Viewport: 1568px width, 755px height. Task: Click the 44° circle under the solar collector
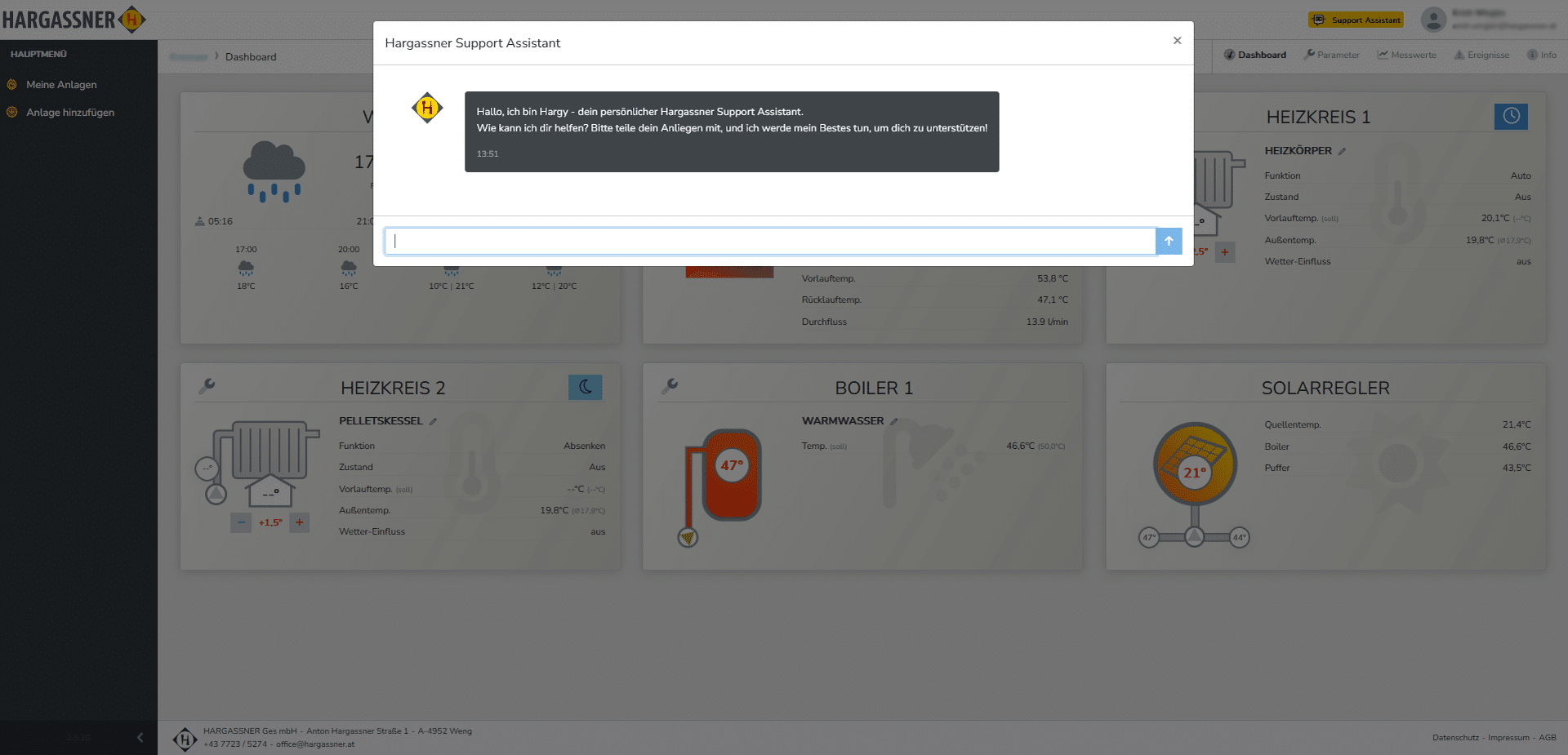click(x=1239, y=537)
